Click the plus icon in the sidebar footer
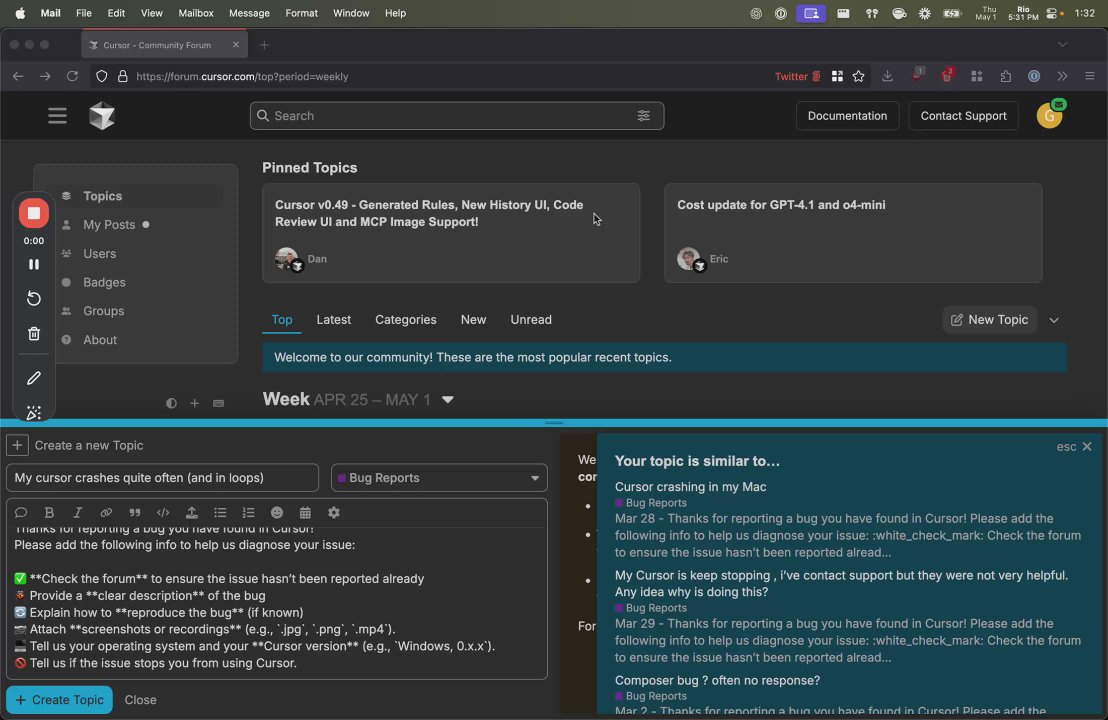The image size is (1108, 720). point(194,403)
